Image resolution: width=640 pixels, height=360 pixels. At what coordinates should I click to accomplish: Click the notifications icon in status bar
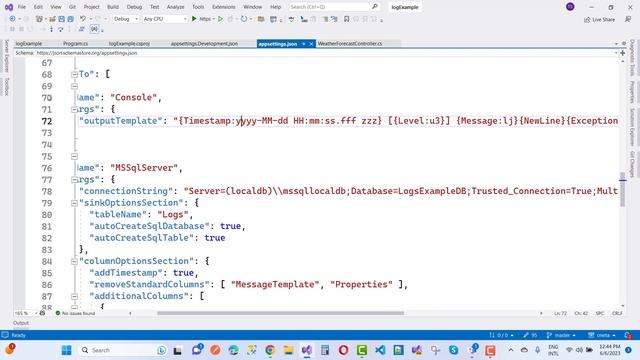pos(628,335)
